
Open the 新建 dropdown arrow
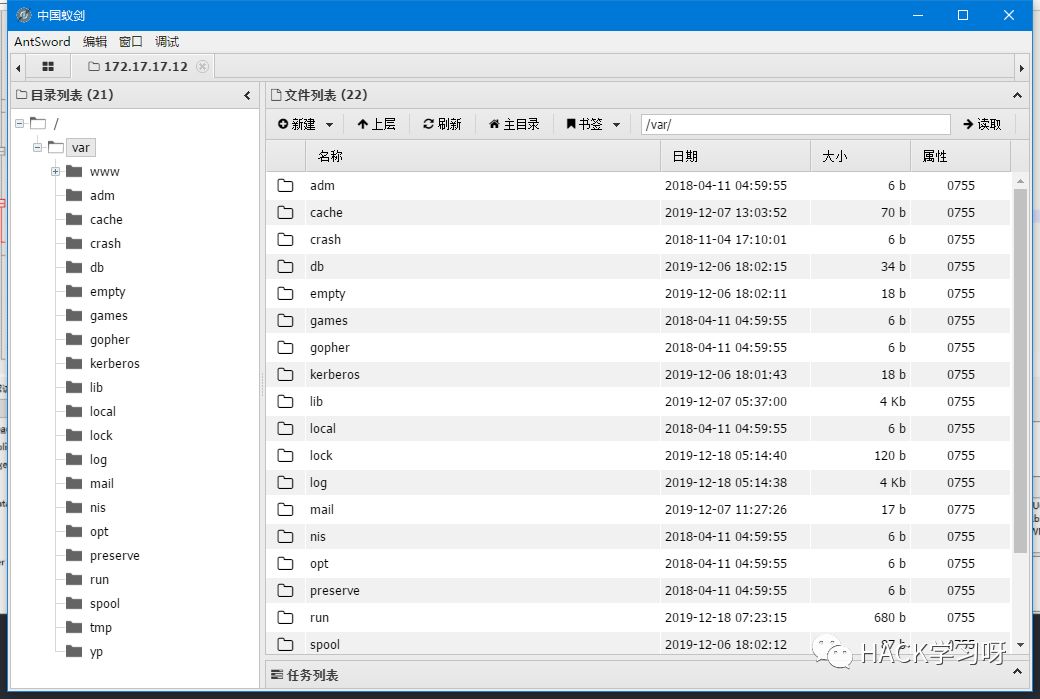point(330,125)
